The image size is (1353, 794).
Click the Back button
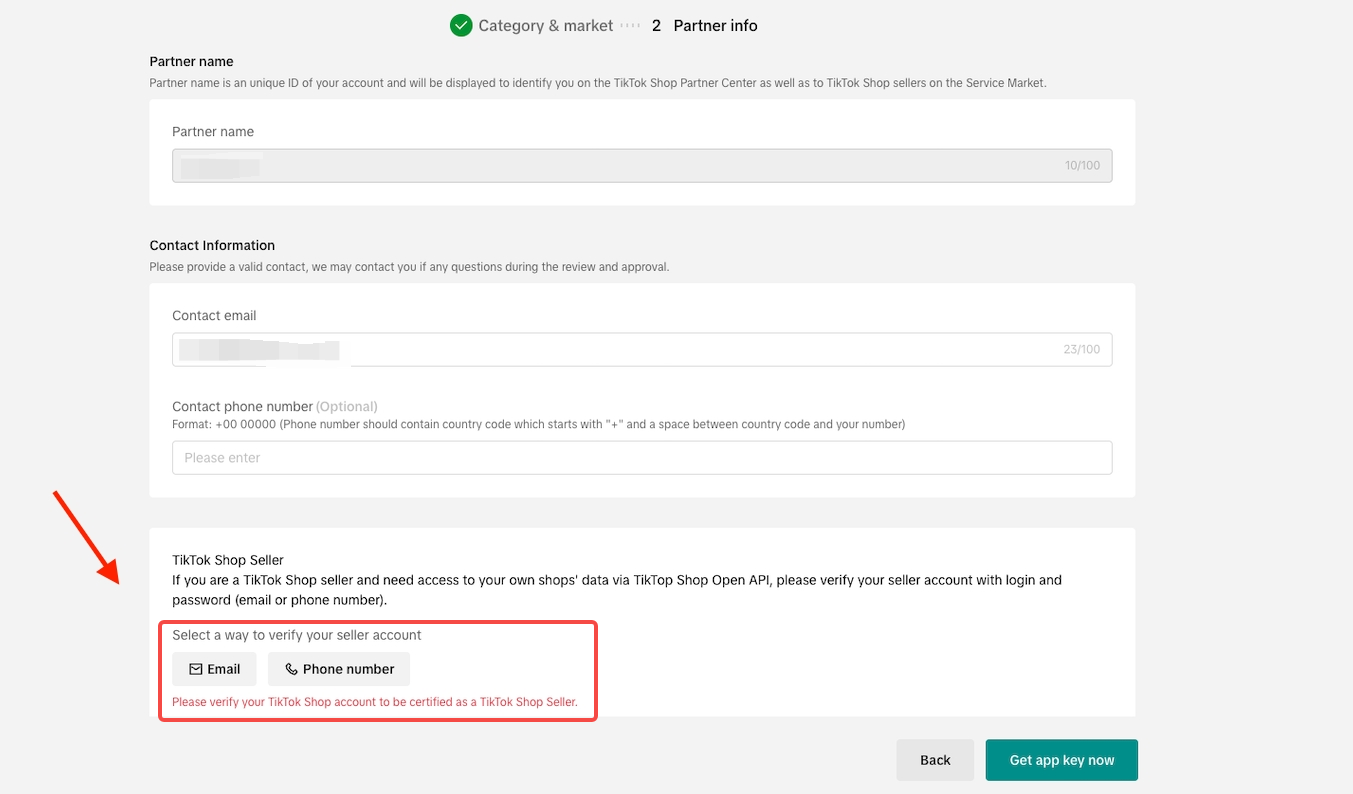click(935, 760)
